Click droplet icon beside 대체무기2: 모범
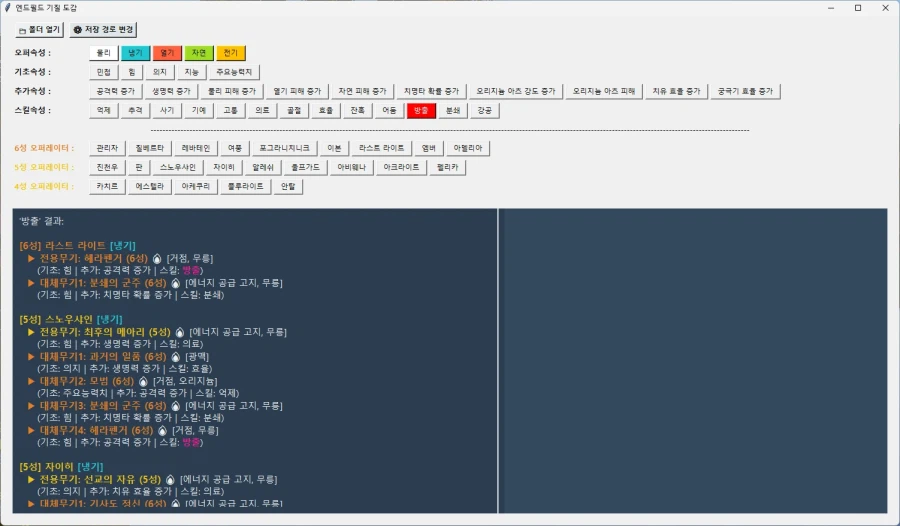This screenshot has width=900, height=526. point(143,381)
